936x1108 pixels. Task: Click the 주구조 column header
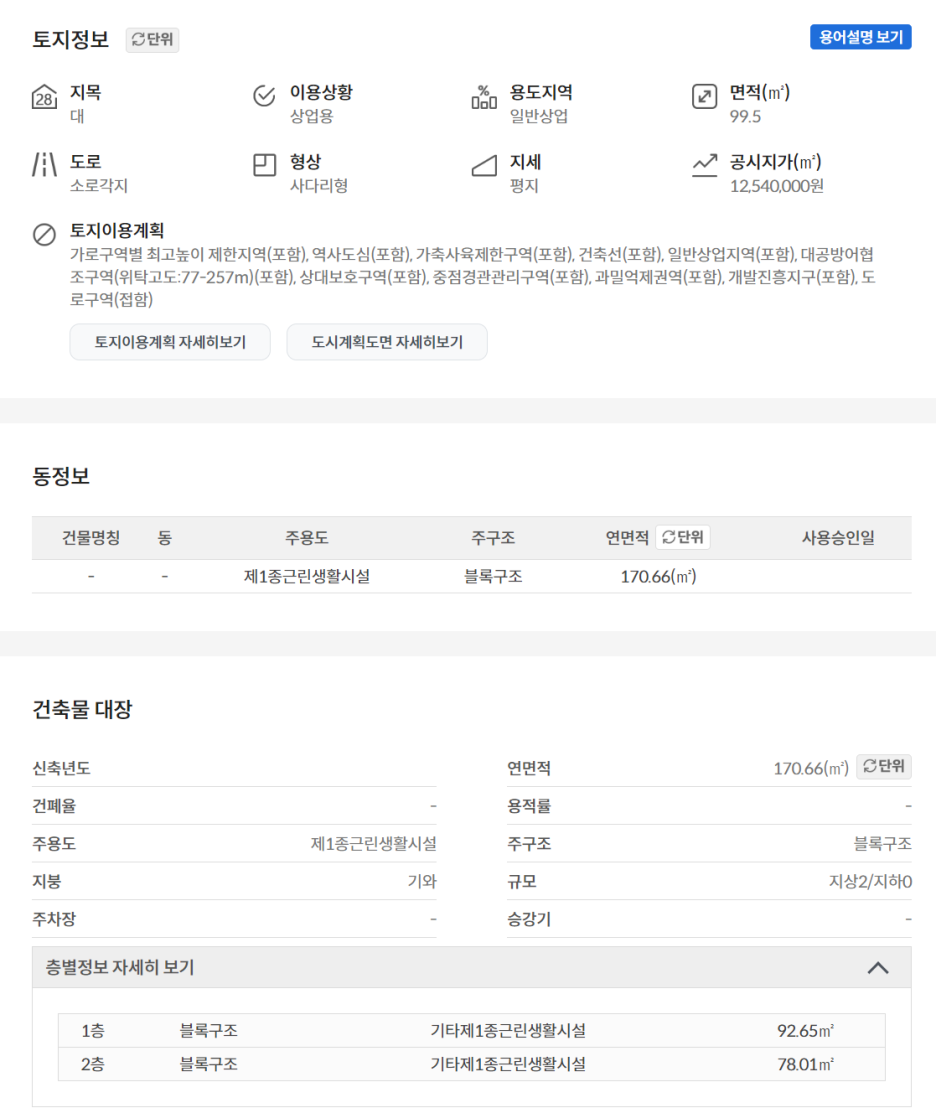click(493, 538)
